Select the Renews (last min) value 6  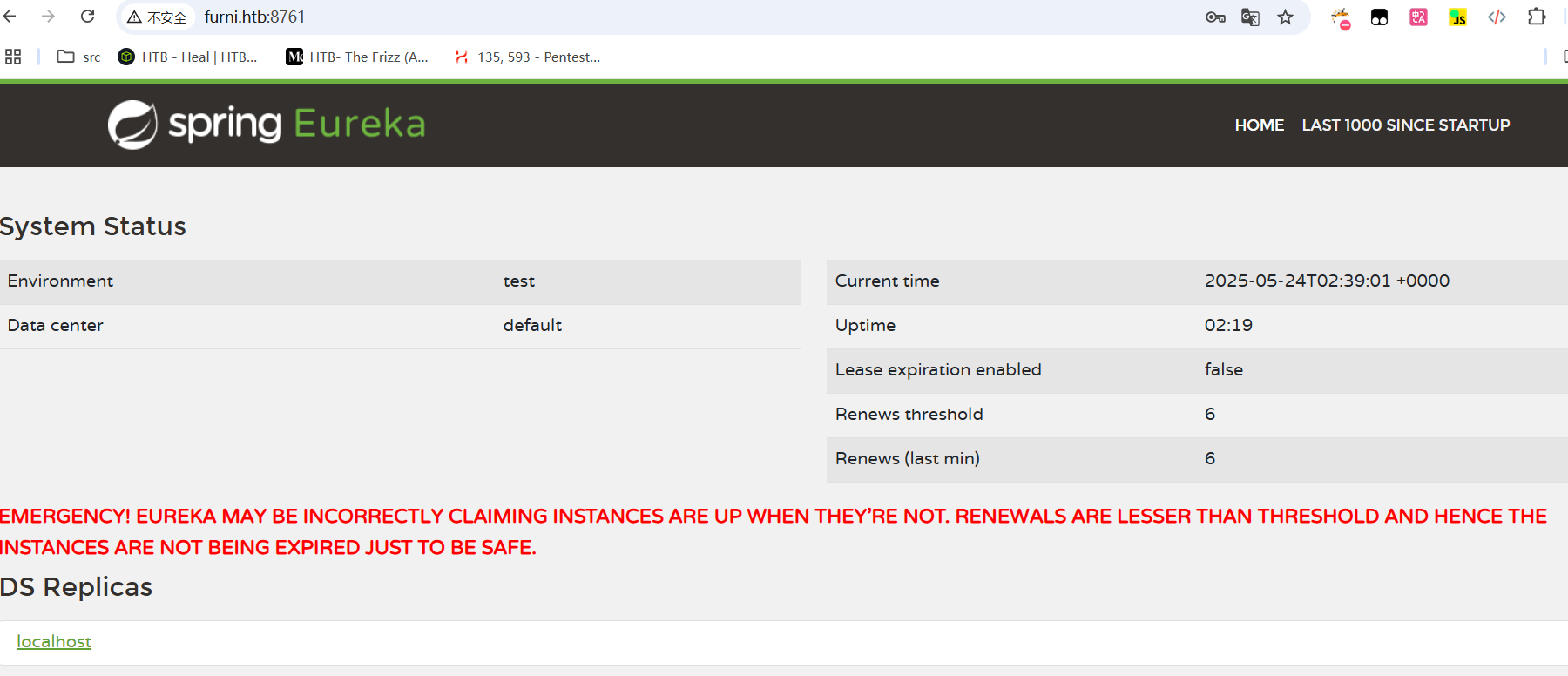pyautogui.click(x=1210, y=459)
